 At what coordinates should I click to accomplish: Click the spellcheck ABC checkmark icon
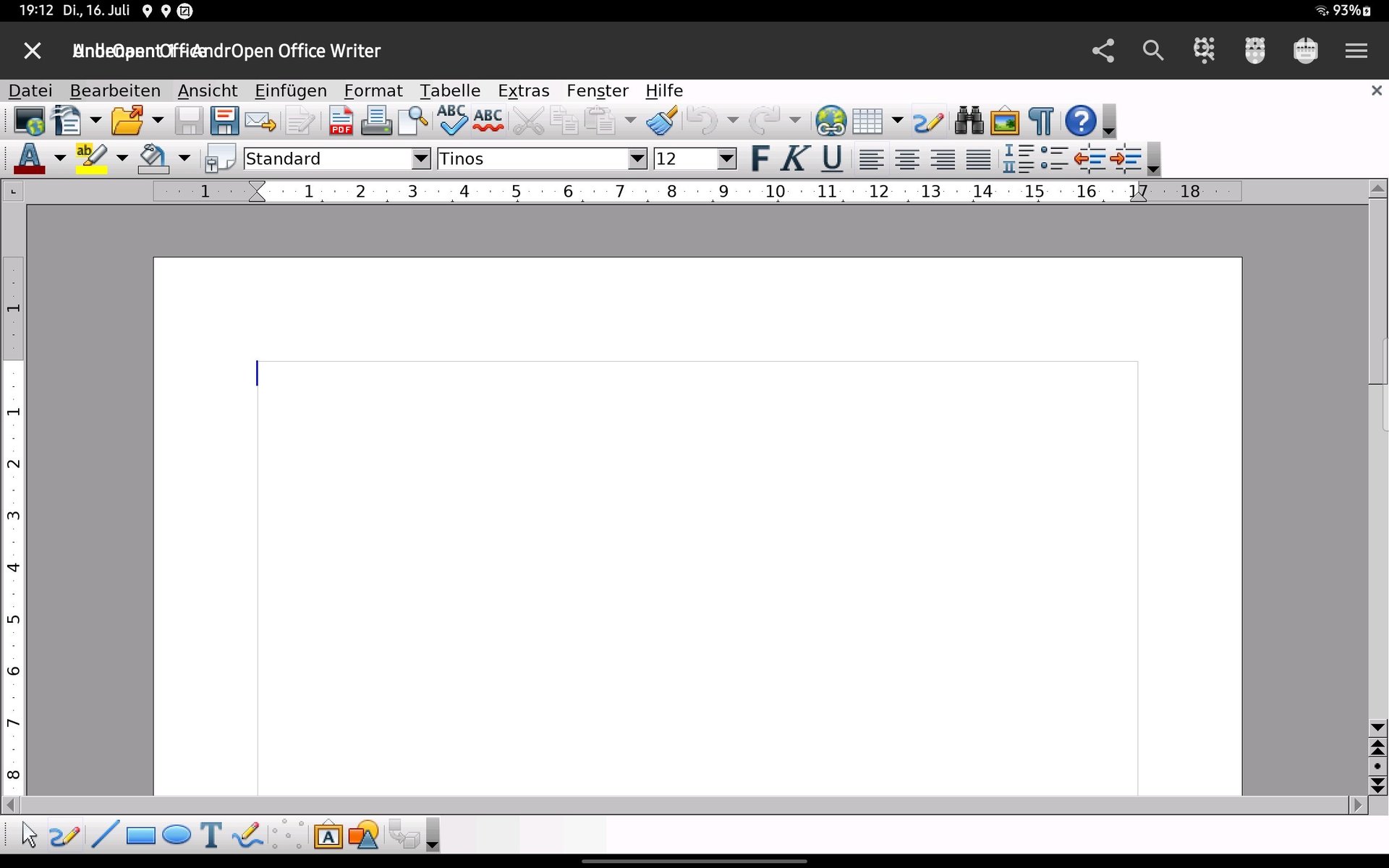pos(451,121)
